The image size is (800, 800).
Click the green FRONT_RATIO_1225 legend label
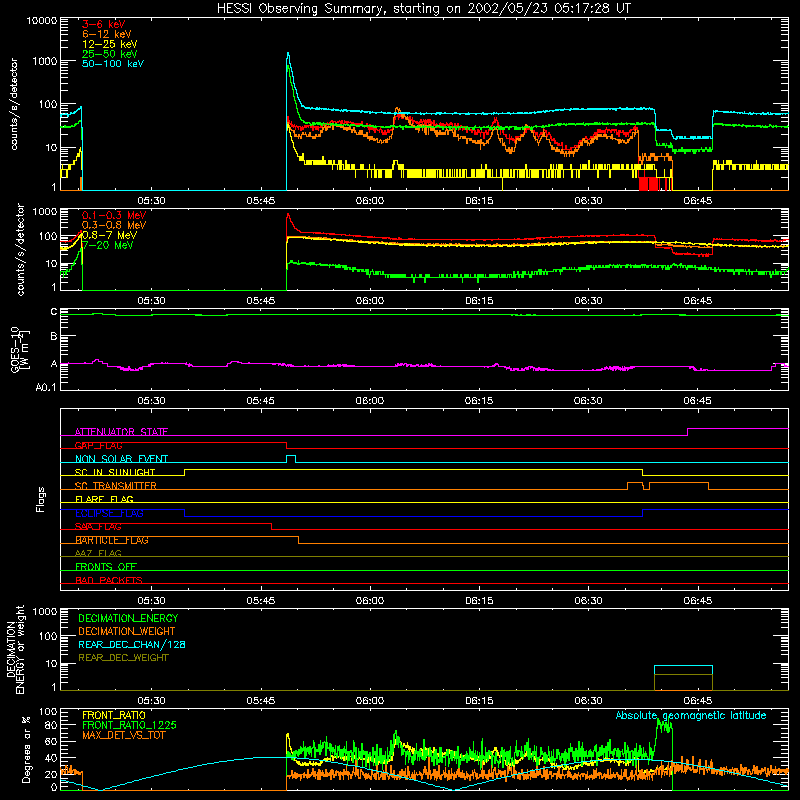(130, 725)
